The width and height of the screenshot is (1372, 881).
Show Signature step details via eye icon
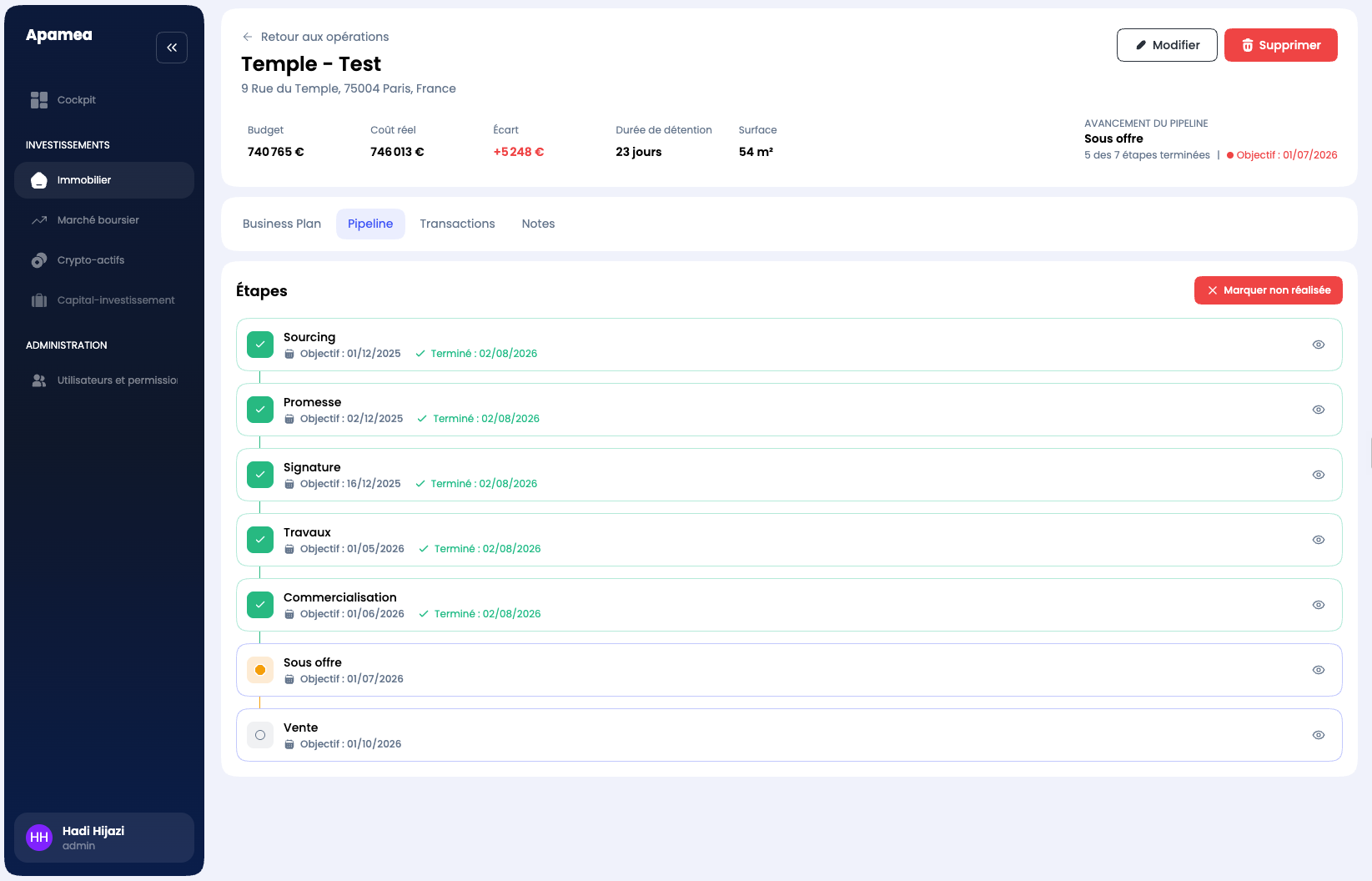pyautogui.click(x=1319, y=475)
